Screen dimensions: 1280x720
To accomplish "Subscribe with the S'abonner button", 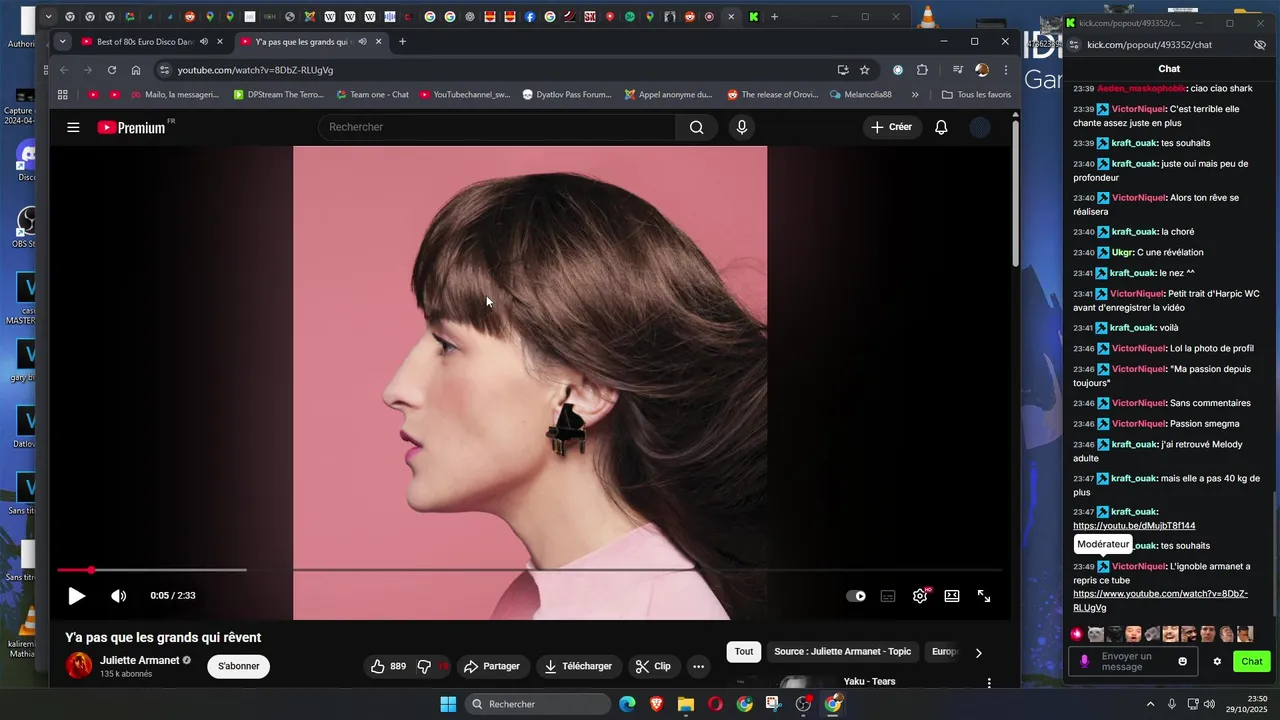I will point(239,666).
